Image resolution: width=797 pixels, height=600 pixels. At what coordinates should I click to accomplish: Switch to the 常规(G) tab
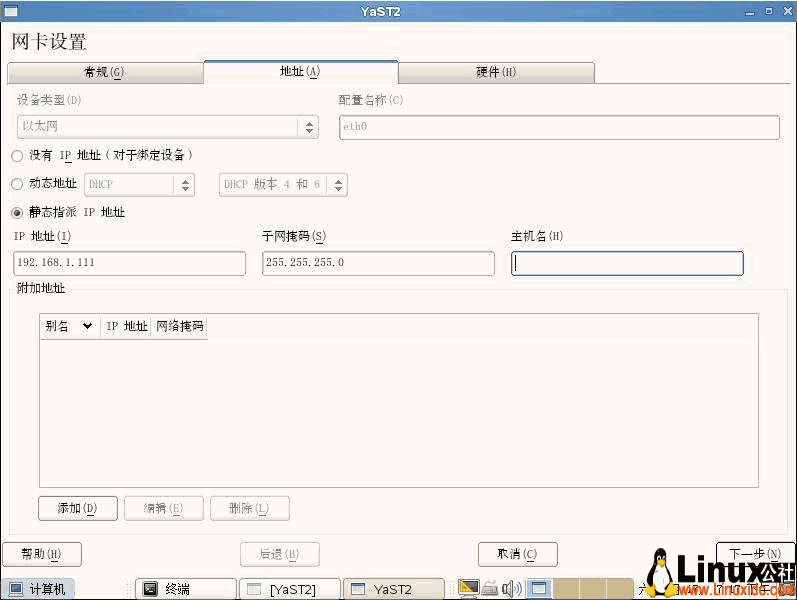click(x=105, y=72)
